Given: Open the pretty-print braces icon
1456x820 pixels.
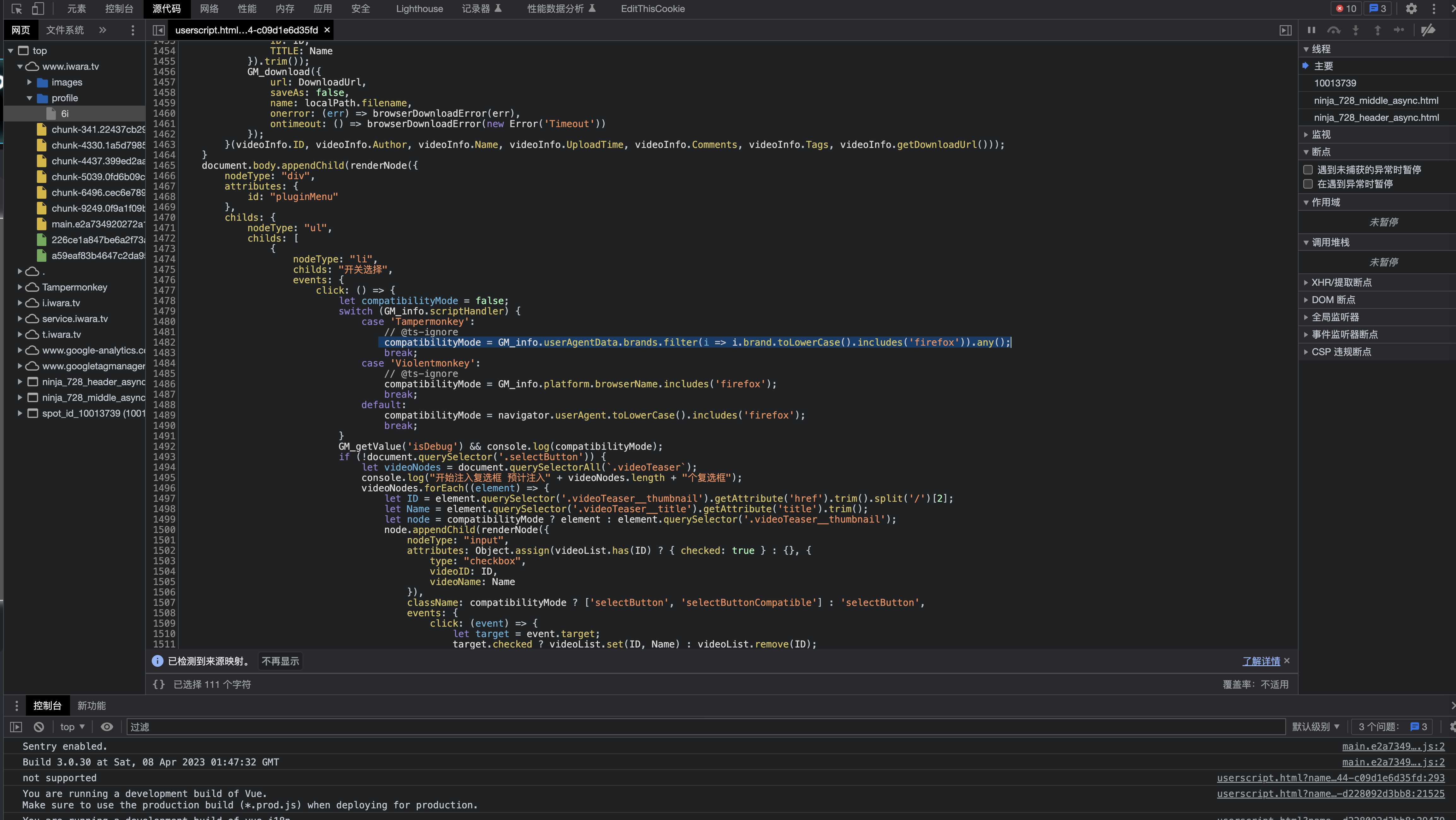Looking at the screenshot, I should (159, 684).
